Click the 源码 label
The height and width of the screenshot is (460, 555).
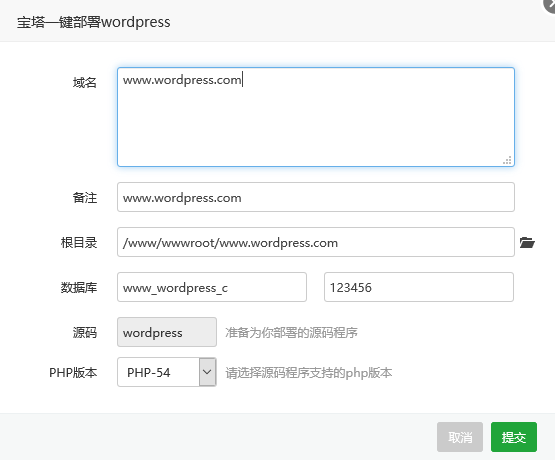[x=85, y=333]
